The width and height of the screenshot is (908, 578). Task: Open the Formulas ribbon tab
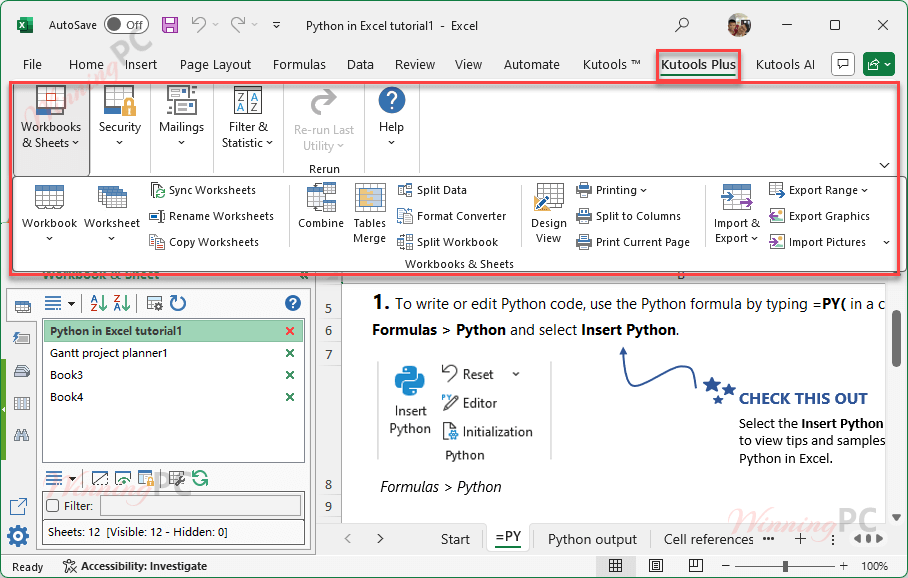coord(299,64)
